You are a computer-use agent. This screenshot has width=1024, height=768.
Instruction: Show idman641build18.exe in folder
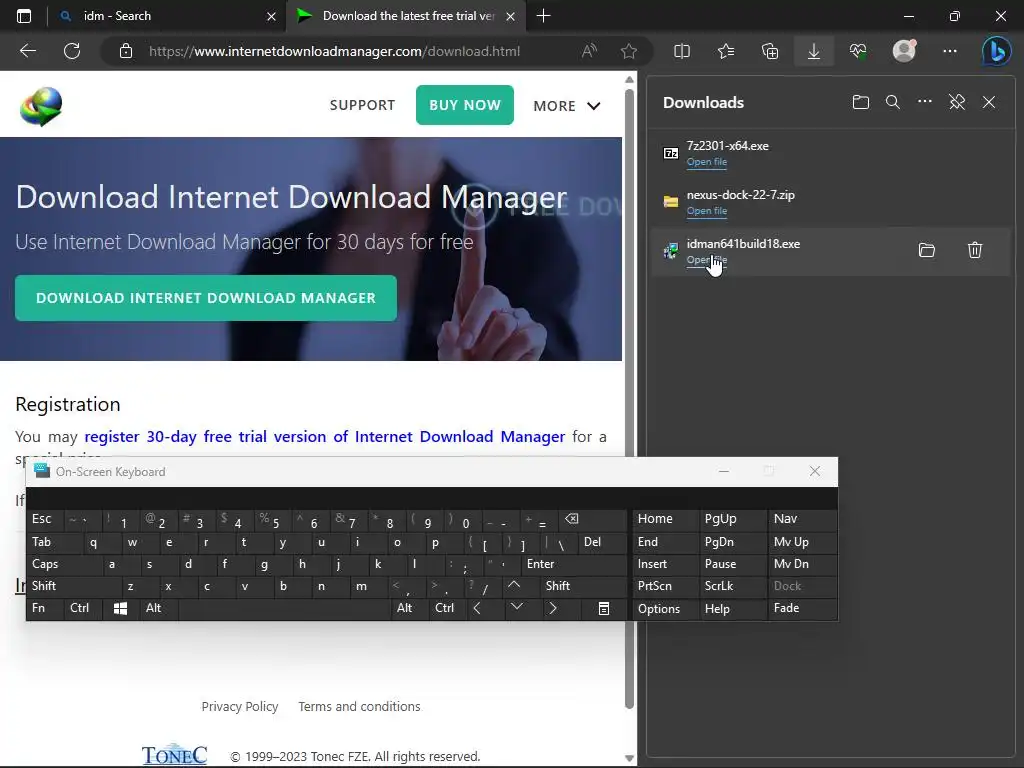[927, 250]
